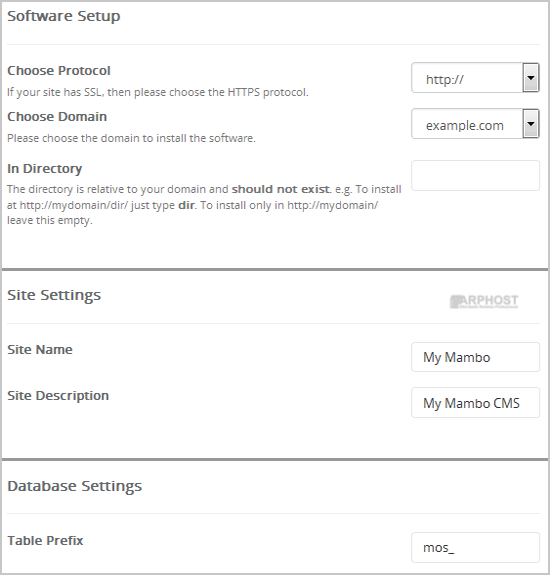Click the arrow button on protocol selector
This screenshot has height=575, width=550.
click(531, 78)
